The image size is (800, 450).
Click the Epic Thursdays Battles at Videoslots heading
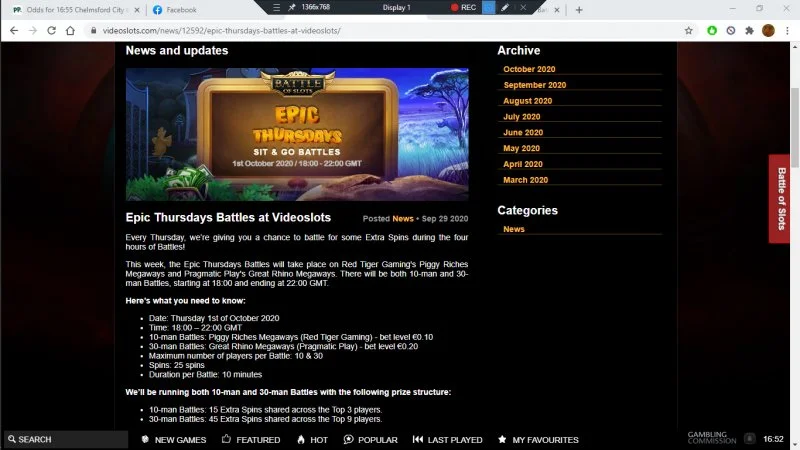[228, 217]
